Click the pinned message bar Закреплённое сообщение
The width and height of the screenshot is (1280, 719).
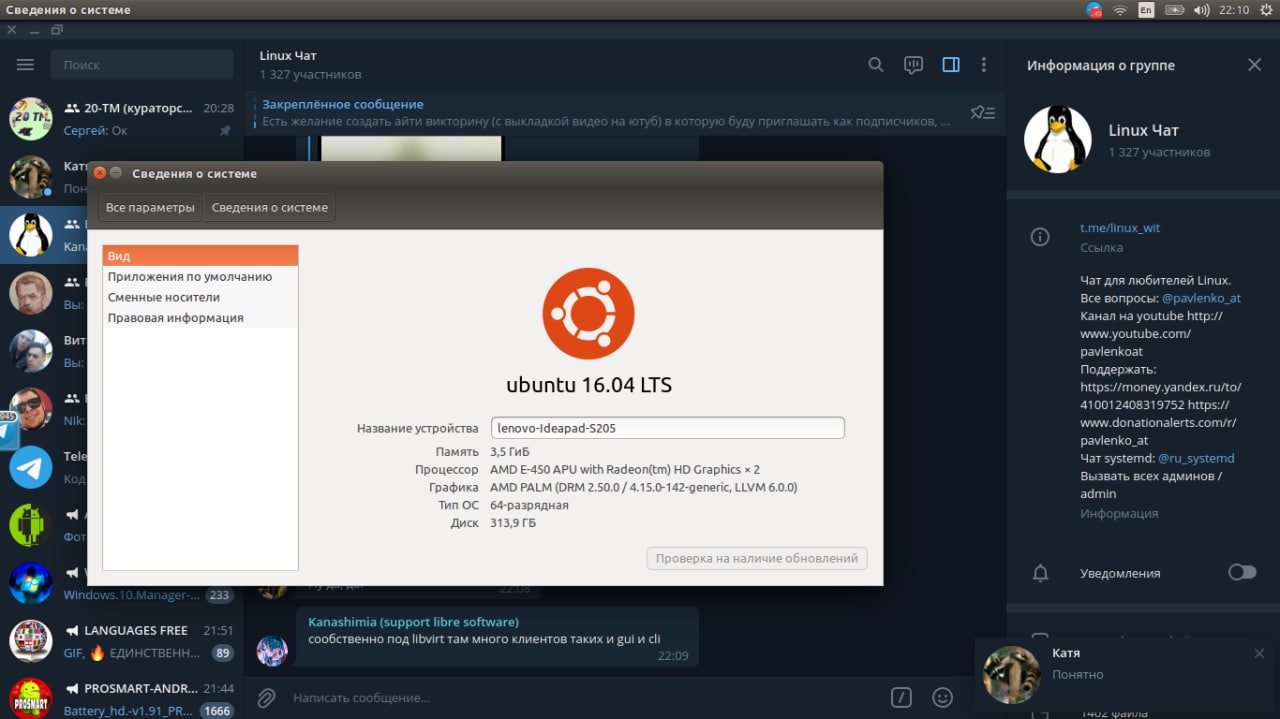click(x=608, y=112)
